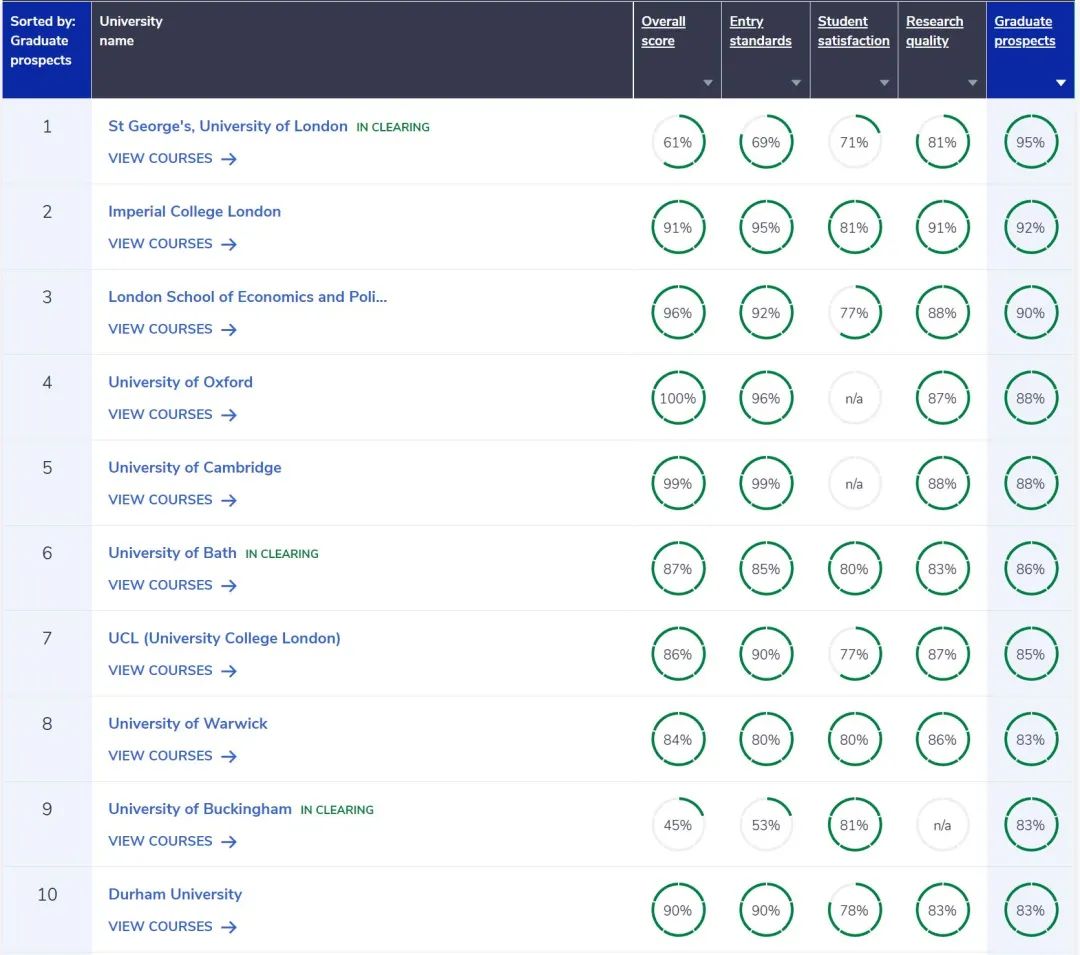Viewport: 1080px width, 955px height.
Task: Sort table by Entry standards header
Action: (760, 31)
